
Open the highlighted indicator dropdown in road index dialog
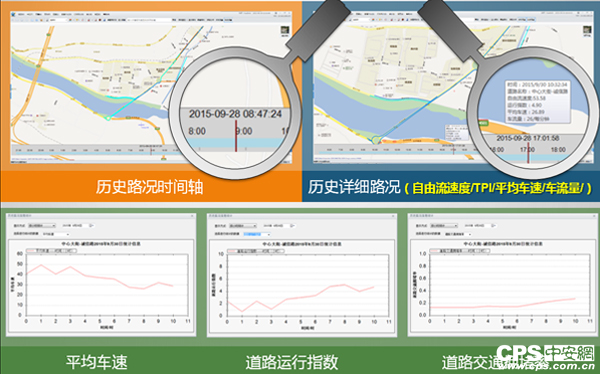coord(257,234)
